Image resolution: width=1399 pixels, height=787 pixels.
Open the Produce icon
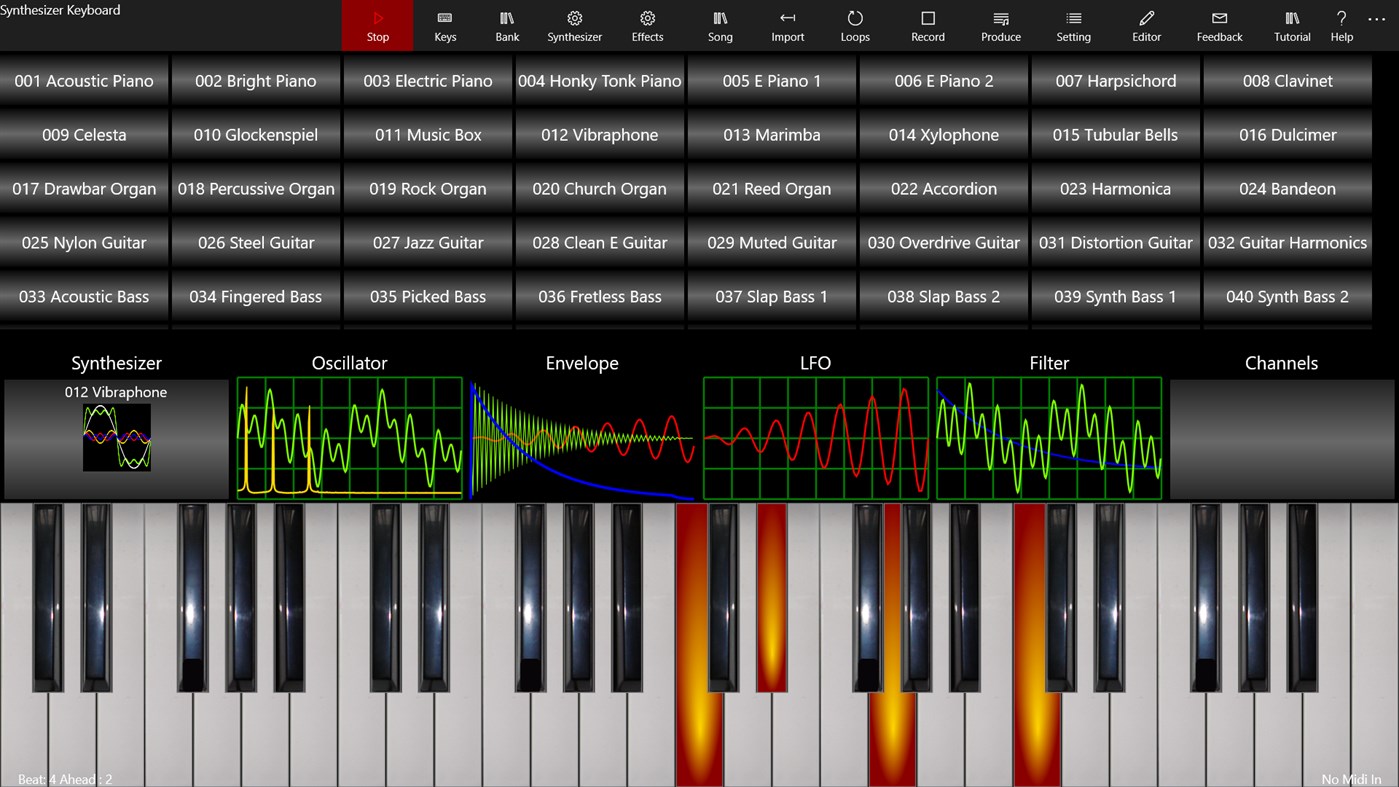coord(1000,25)
